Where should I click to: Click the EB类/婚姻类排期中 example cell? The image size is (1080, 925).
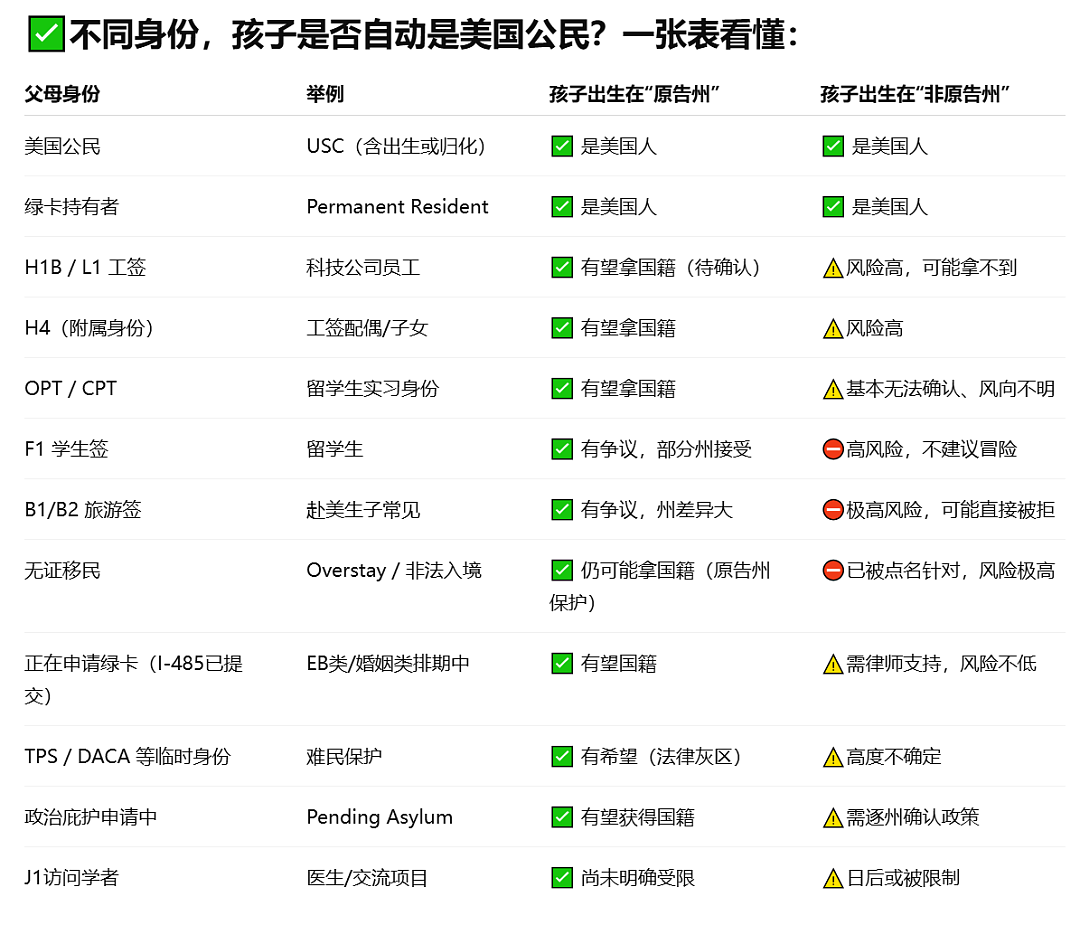388,663
